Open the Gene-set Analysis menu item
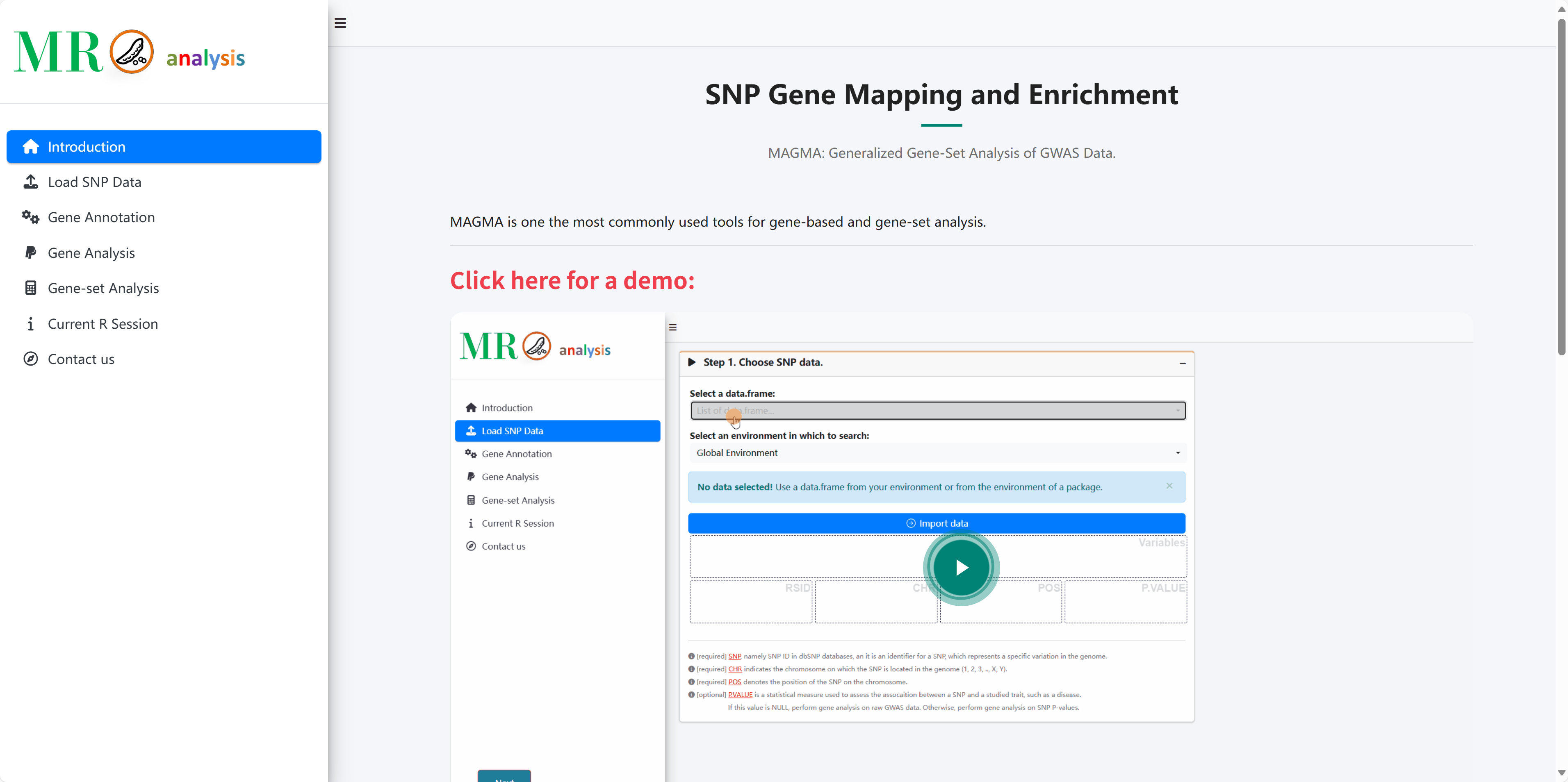The height and width of the screenshot is (782, 1568). (103, 288)
